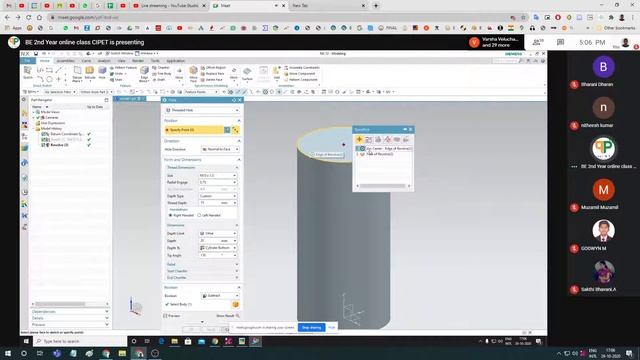Select the Delete Face tool

click(211, 80)
